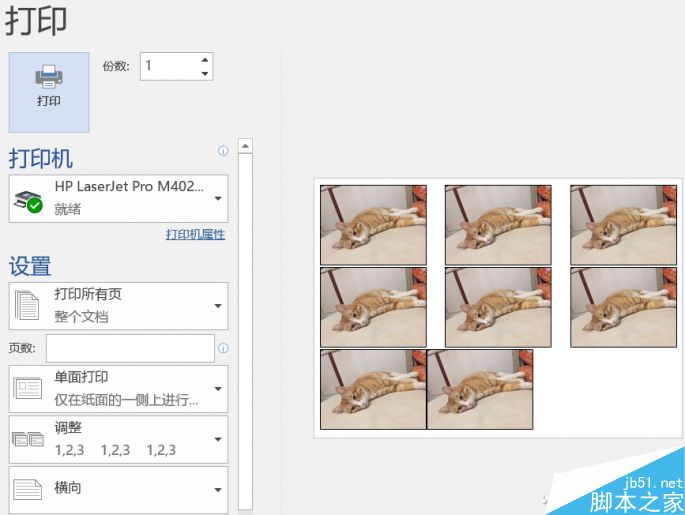The image size is (685, 515).
Task: Expand the Print All Pages dropdown
Action: pyautogui.click(x=118, y=306)
